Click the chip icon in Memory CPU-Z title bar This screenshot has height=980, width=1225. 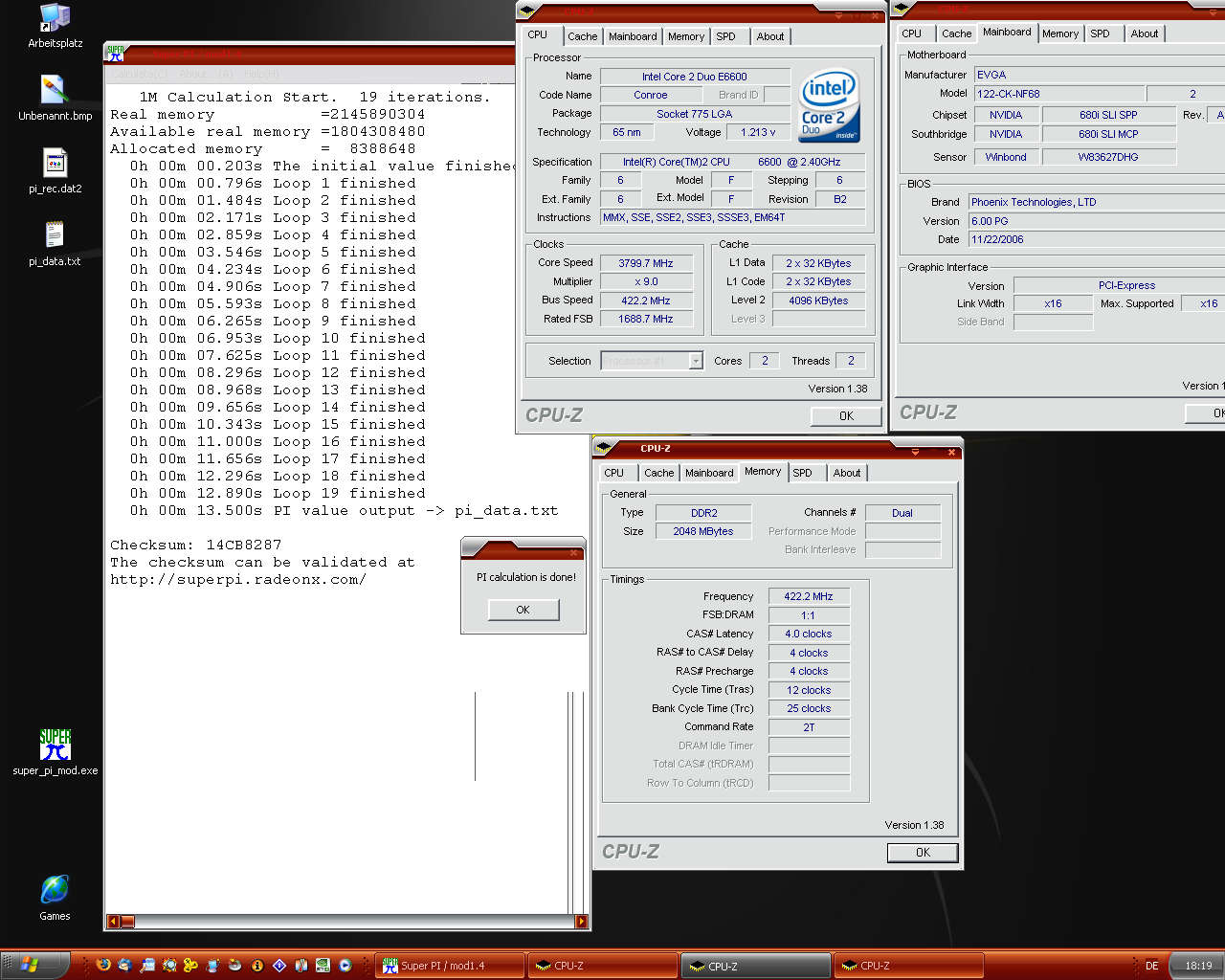coord(603,447)
